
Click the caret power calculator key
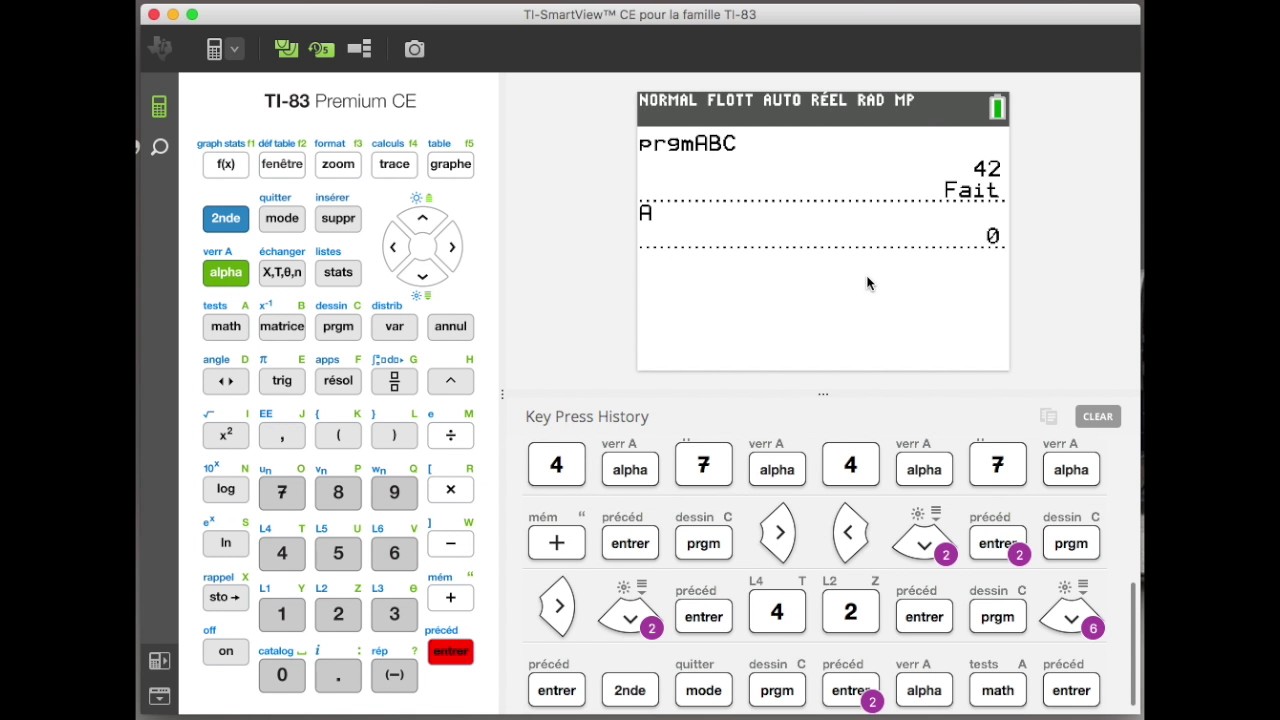[450, 381]
